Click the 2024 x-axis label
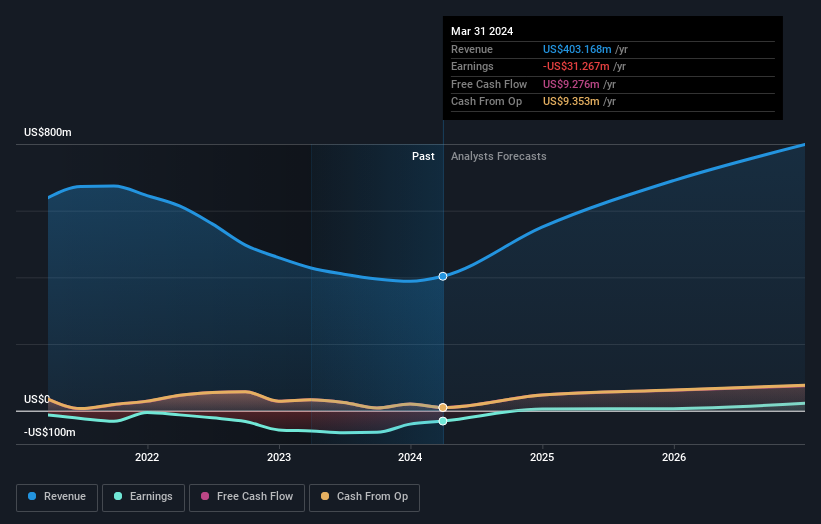Screen dimensions: 821x524 (410, 458)
